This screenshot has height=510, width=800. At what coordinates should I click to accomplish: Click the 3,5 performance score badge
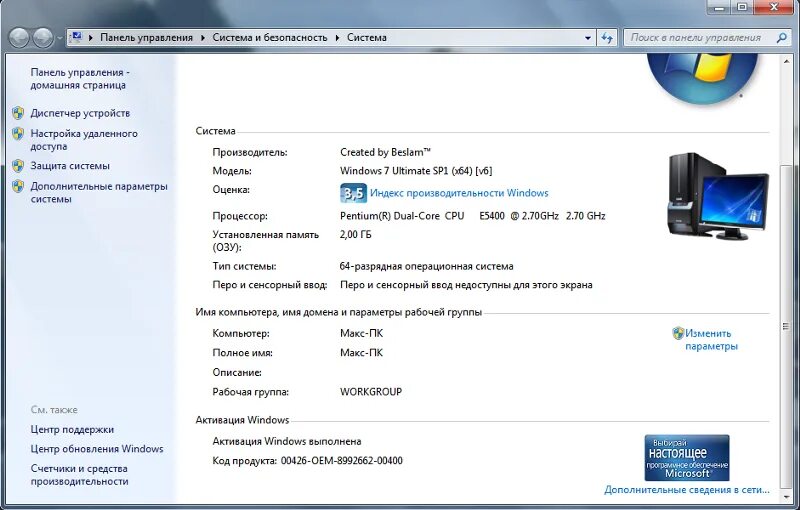click(x=353, y=193)
